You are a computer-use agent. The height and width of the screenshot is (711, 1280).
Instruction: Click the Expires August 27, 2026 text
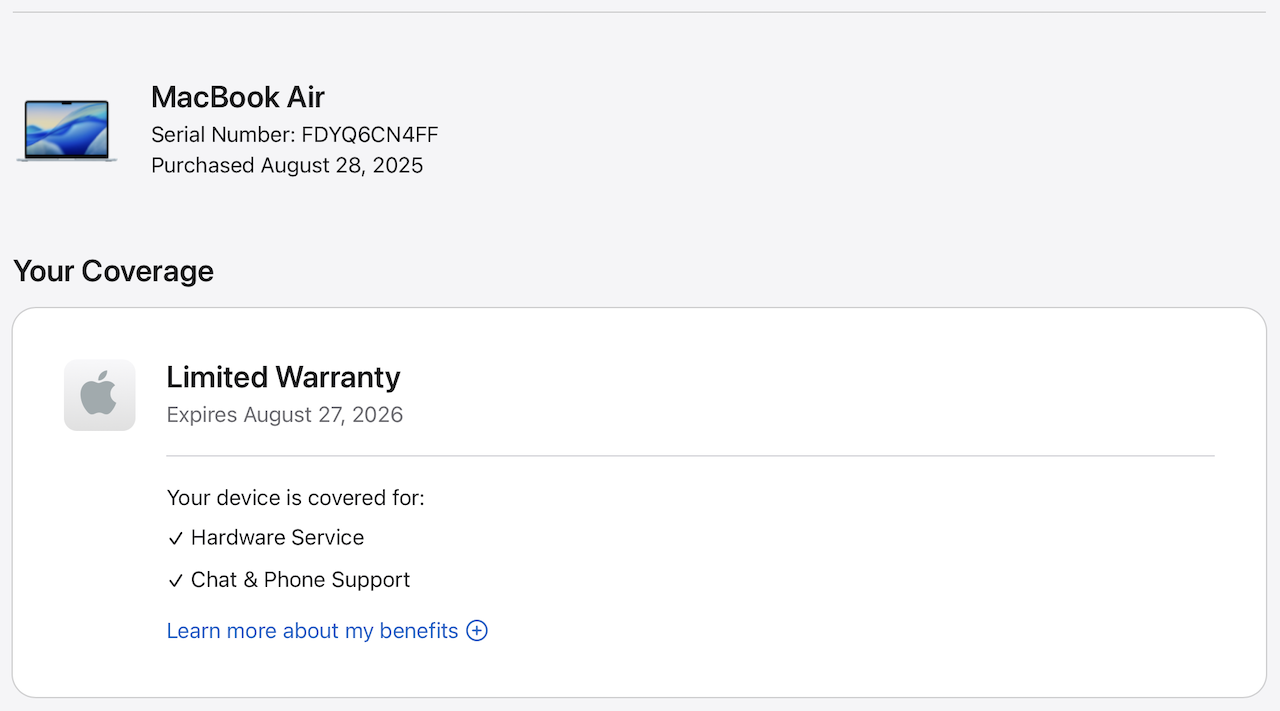point(284,415)
